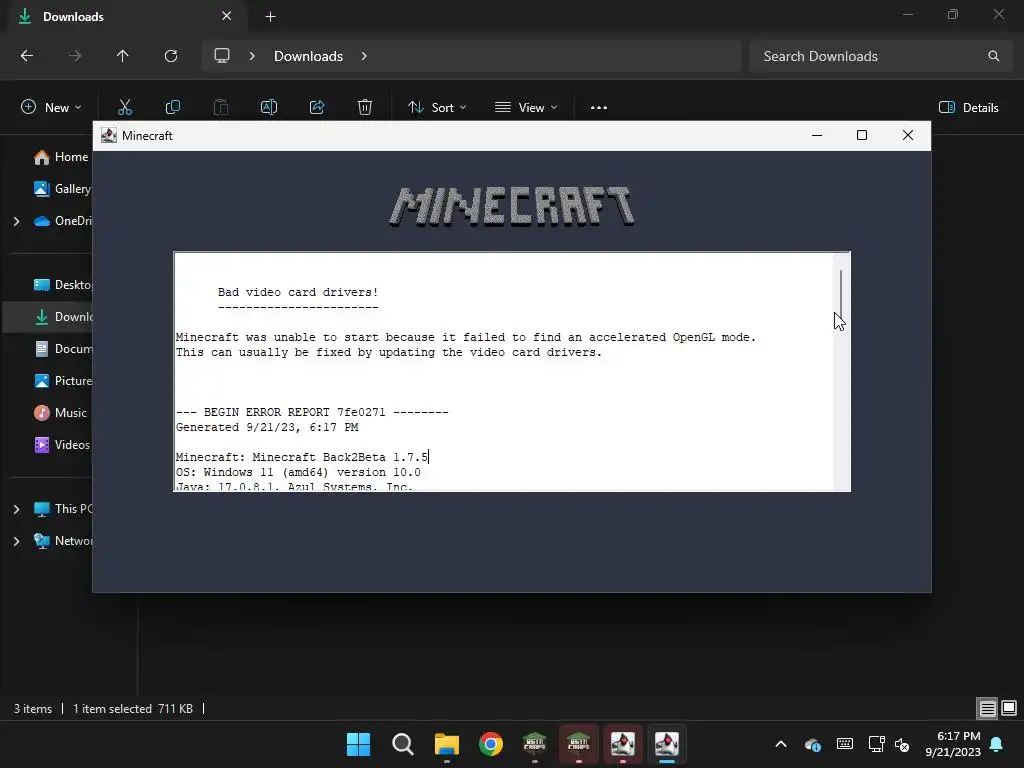Click the Paste icon in toolbar
This screenshot has height=768, width=1024.
[221, 107]
